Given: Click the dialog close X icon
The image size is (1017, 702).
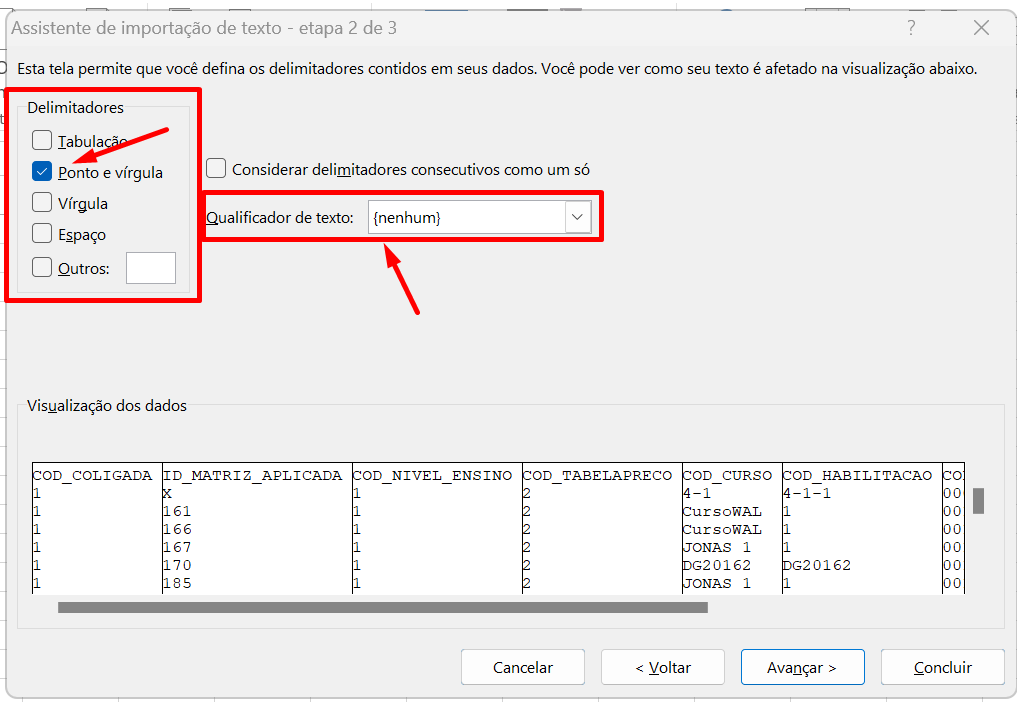Looking at the screenshot, I should click(980, 29).
